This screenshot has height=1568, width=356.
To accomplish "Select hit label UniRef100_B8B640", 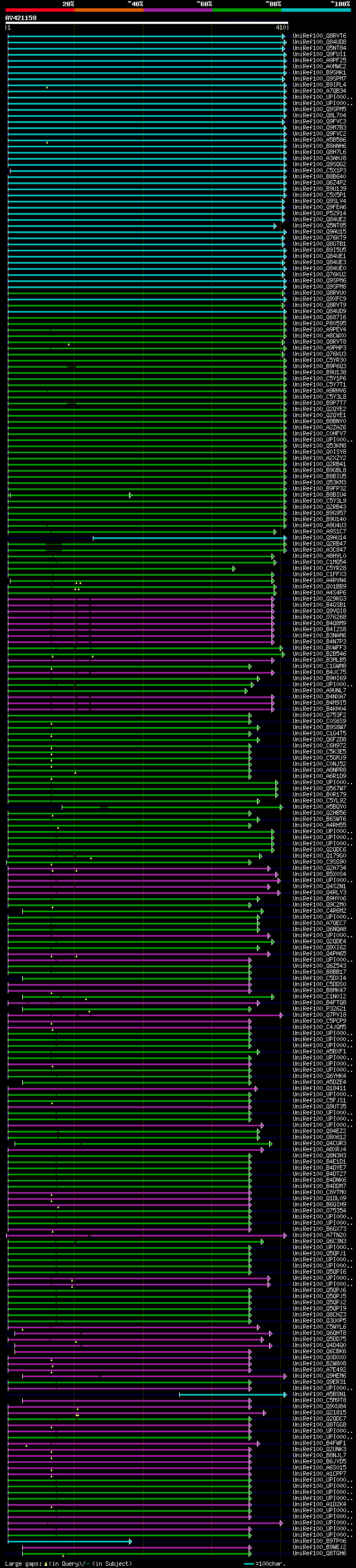I will [x=319, y=176].
